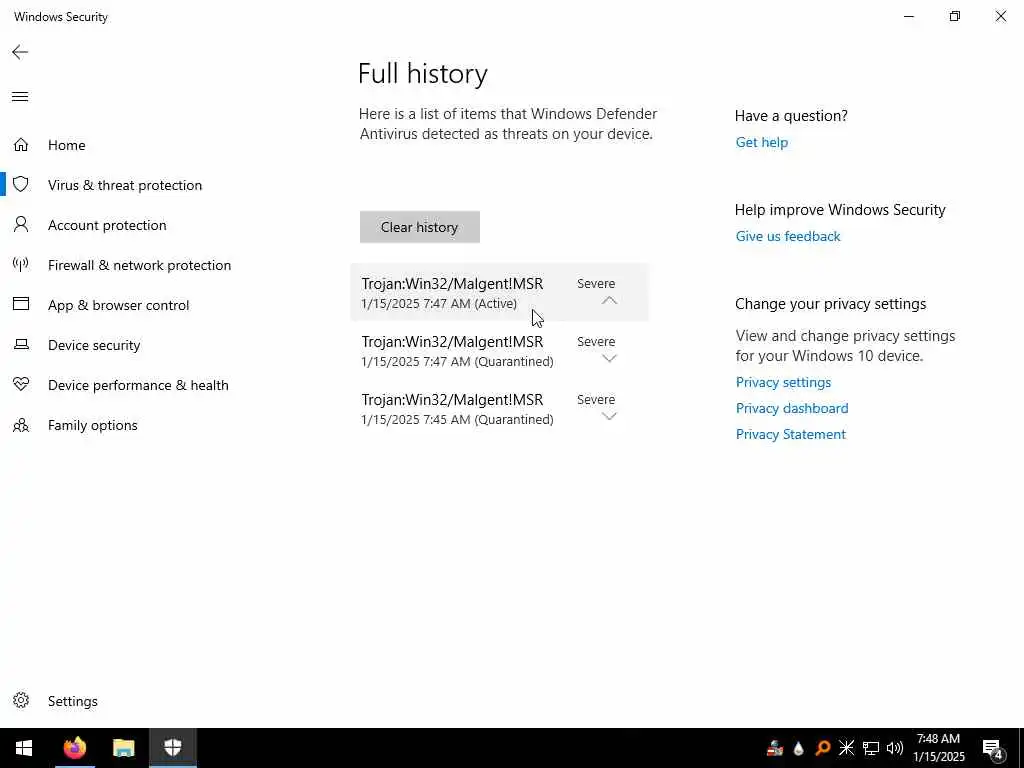Open the Privacy Statement link
This screenshot has height=768, width=1024.
[x=790, y=434]
